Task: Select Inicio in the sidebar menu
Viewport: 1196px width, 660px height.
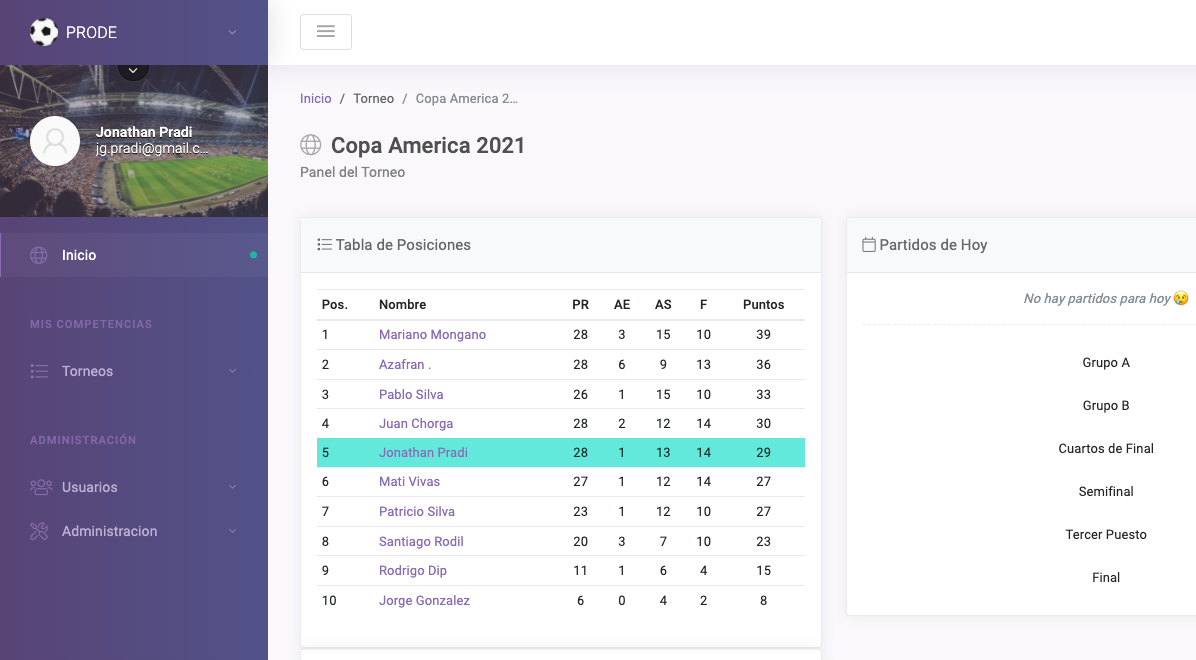Action: 79,255
